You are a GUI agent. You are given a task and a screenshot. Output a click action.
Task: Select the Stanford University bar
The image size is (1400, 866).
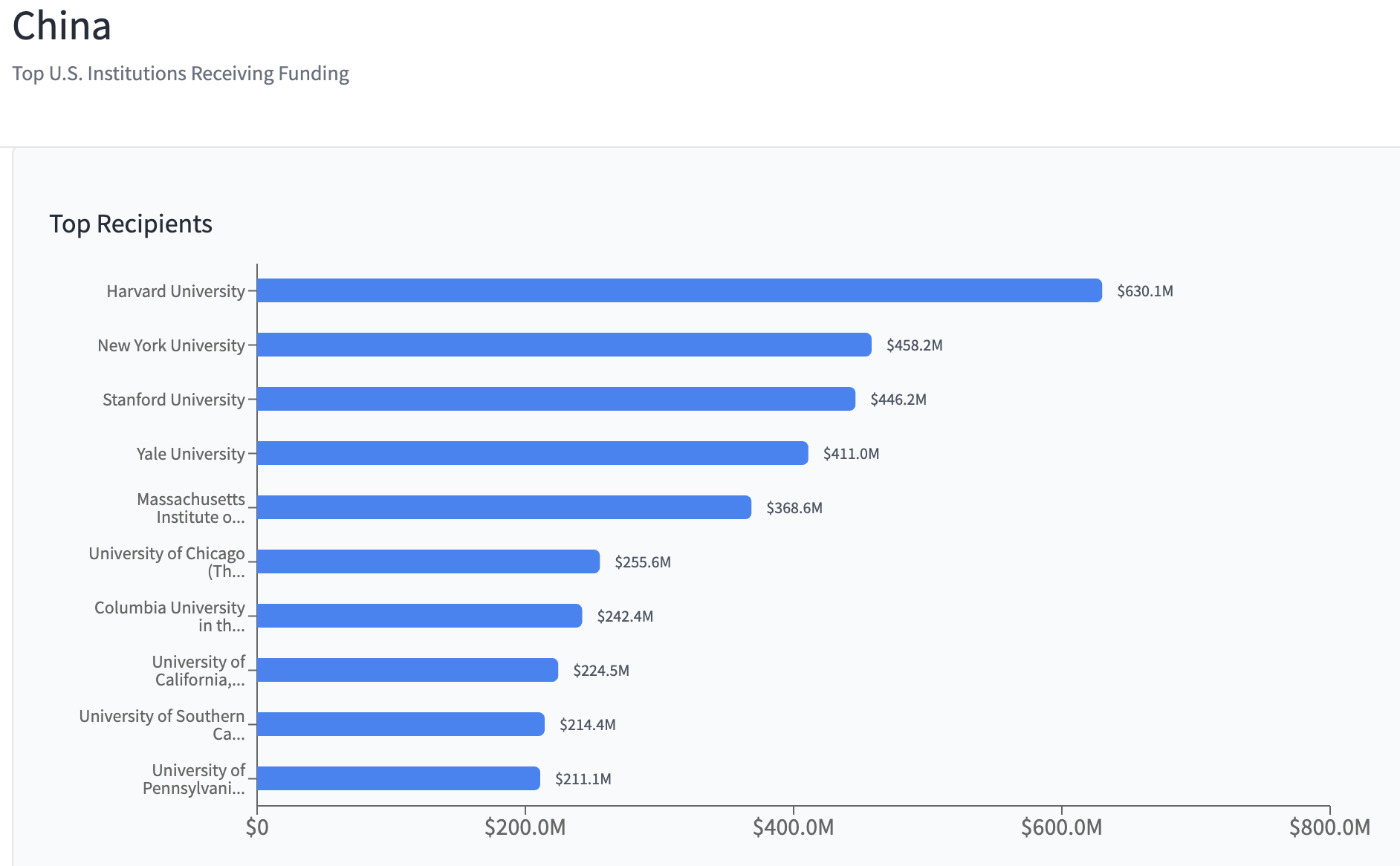[x=556, y=399]
